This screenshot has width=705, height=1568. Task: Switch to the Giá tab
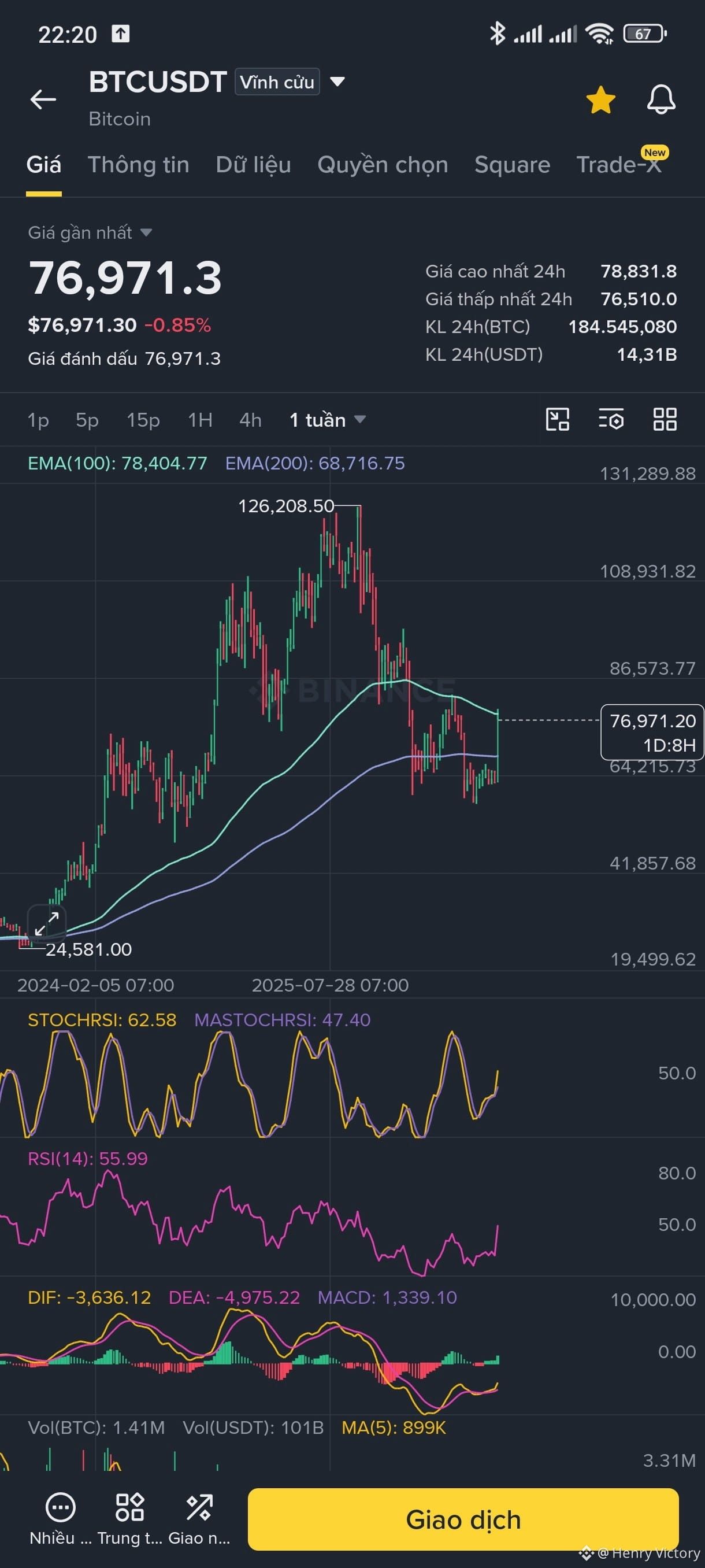[x=44, y=165]
